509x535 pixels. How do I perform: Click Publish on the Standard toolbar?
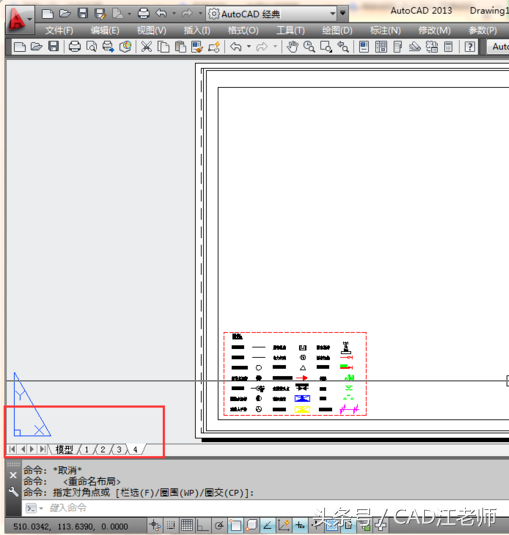click(108, 46)
